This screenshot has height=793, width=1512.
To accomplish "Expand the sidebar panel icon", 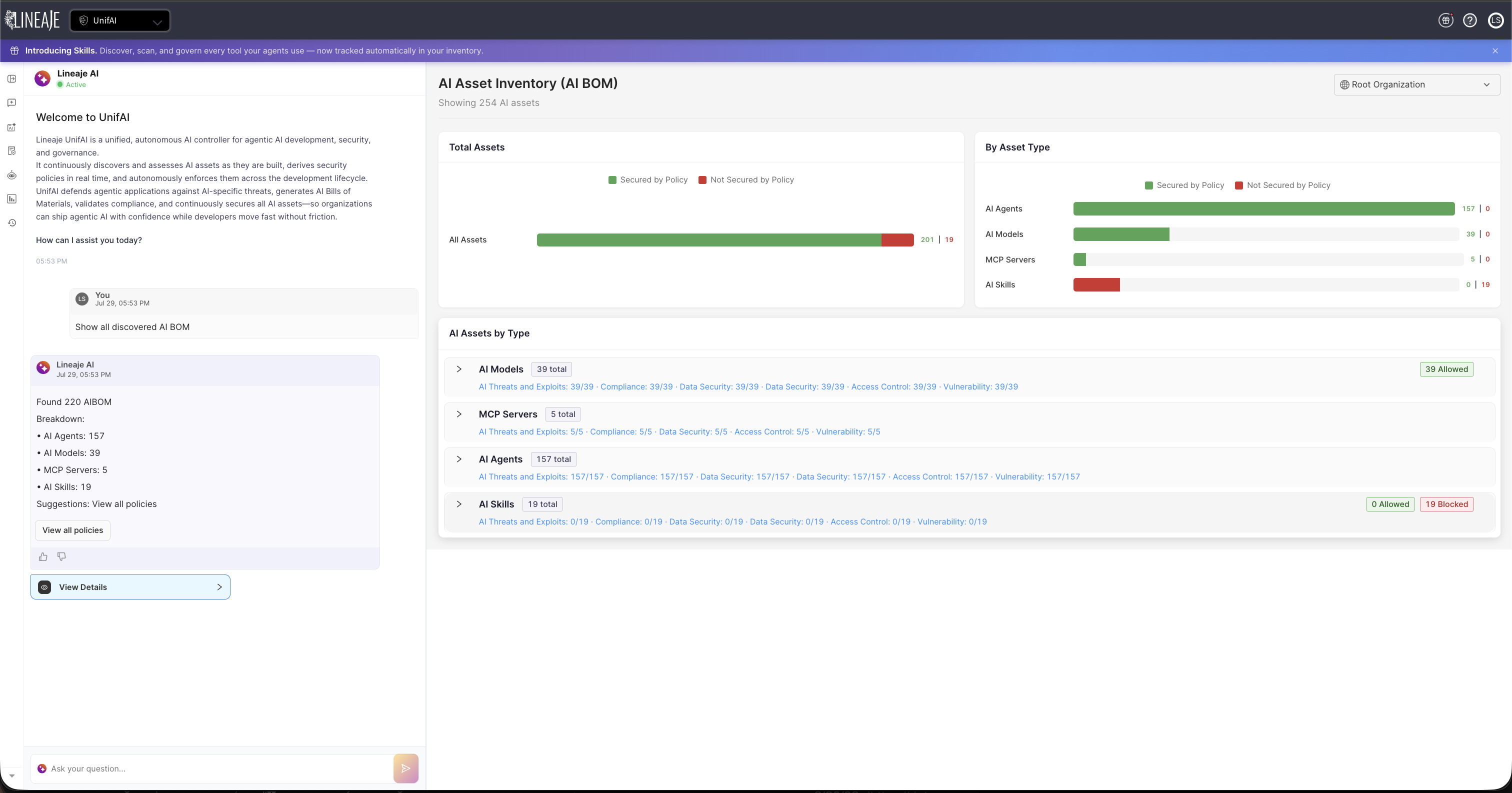I will click(x=11, y=78).
